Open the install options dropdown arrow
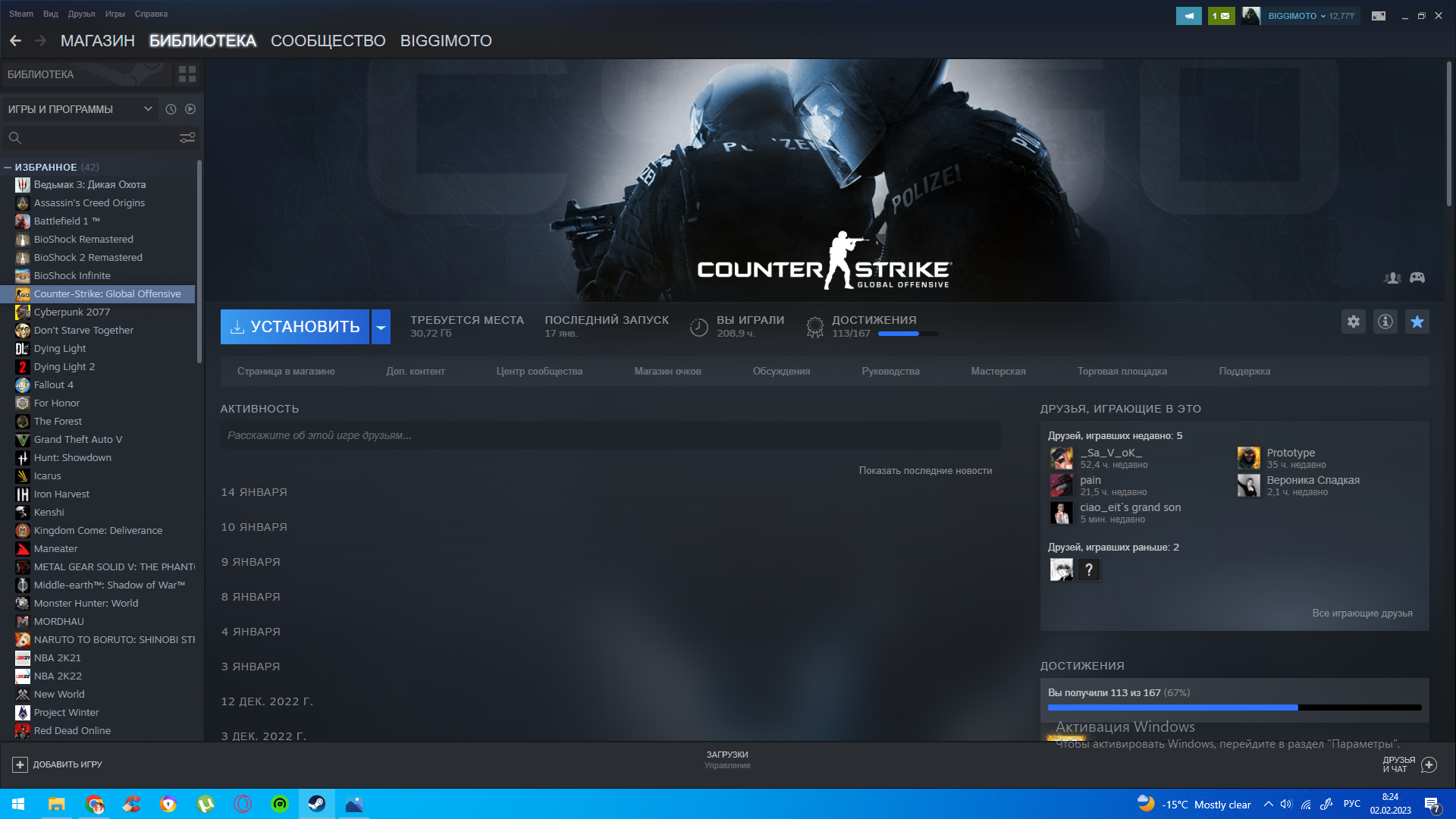This screenshot has width=1456, height=819. pos(381,327)
